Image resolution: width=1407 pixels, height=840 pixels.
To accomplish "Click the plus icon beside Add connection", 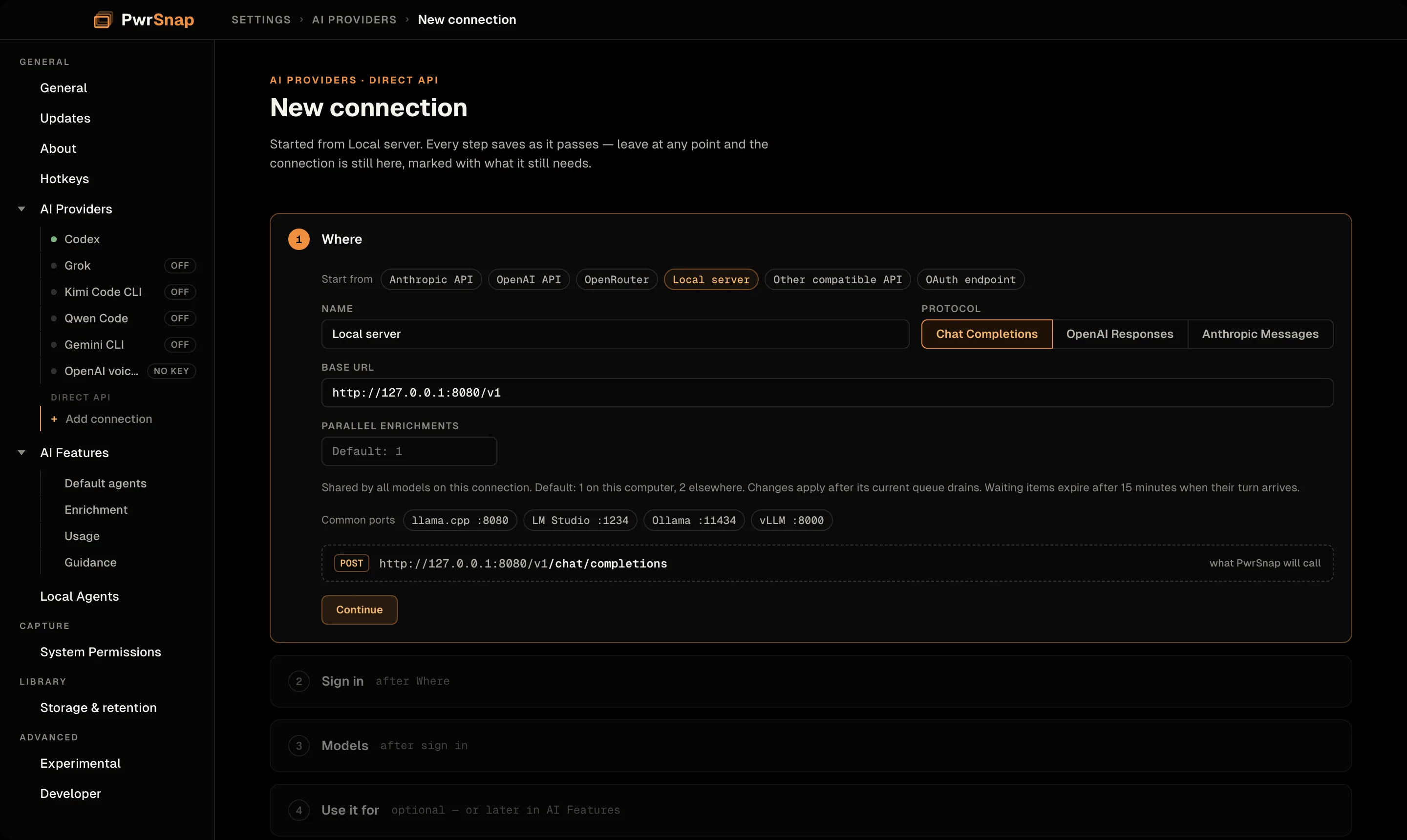I will click(54, 419).
